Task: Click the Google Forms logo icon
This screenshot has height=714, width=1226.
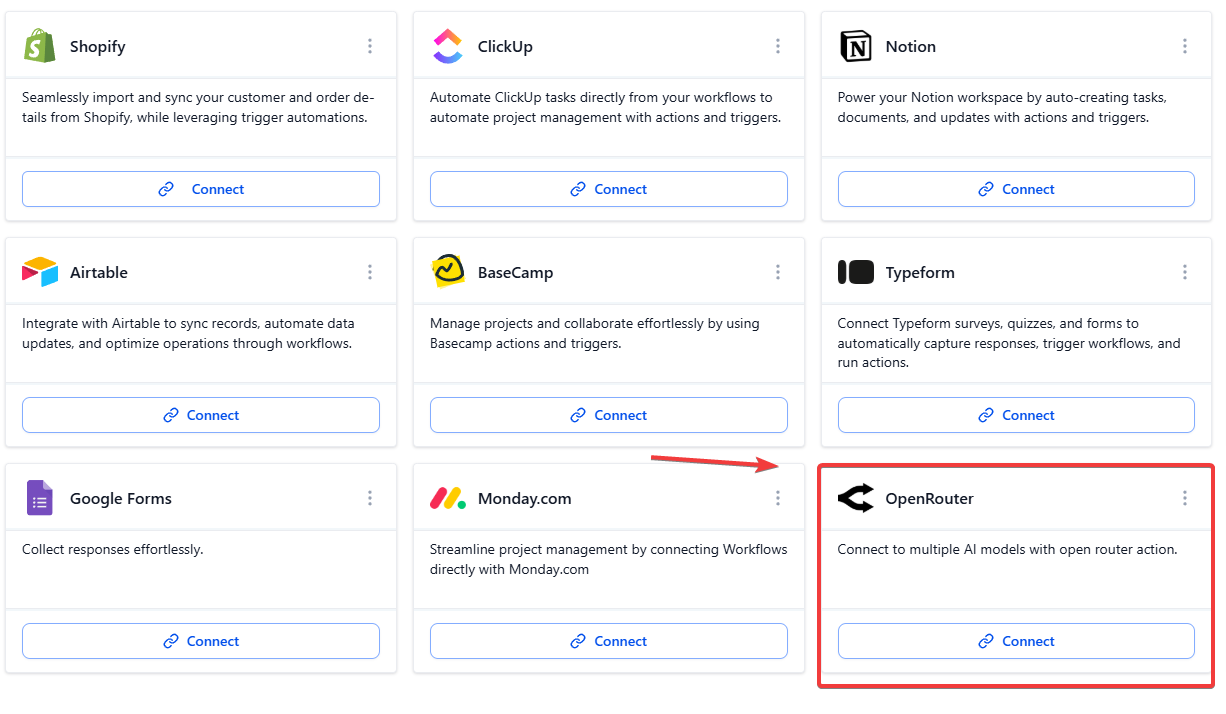Action: coord(39,498)
